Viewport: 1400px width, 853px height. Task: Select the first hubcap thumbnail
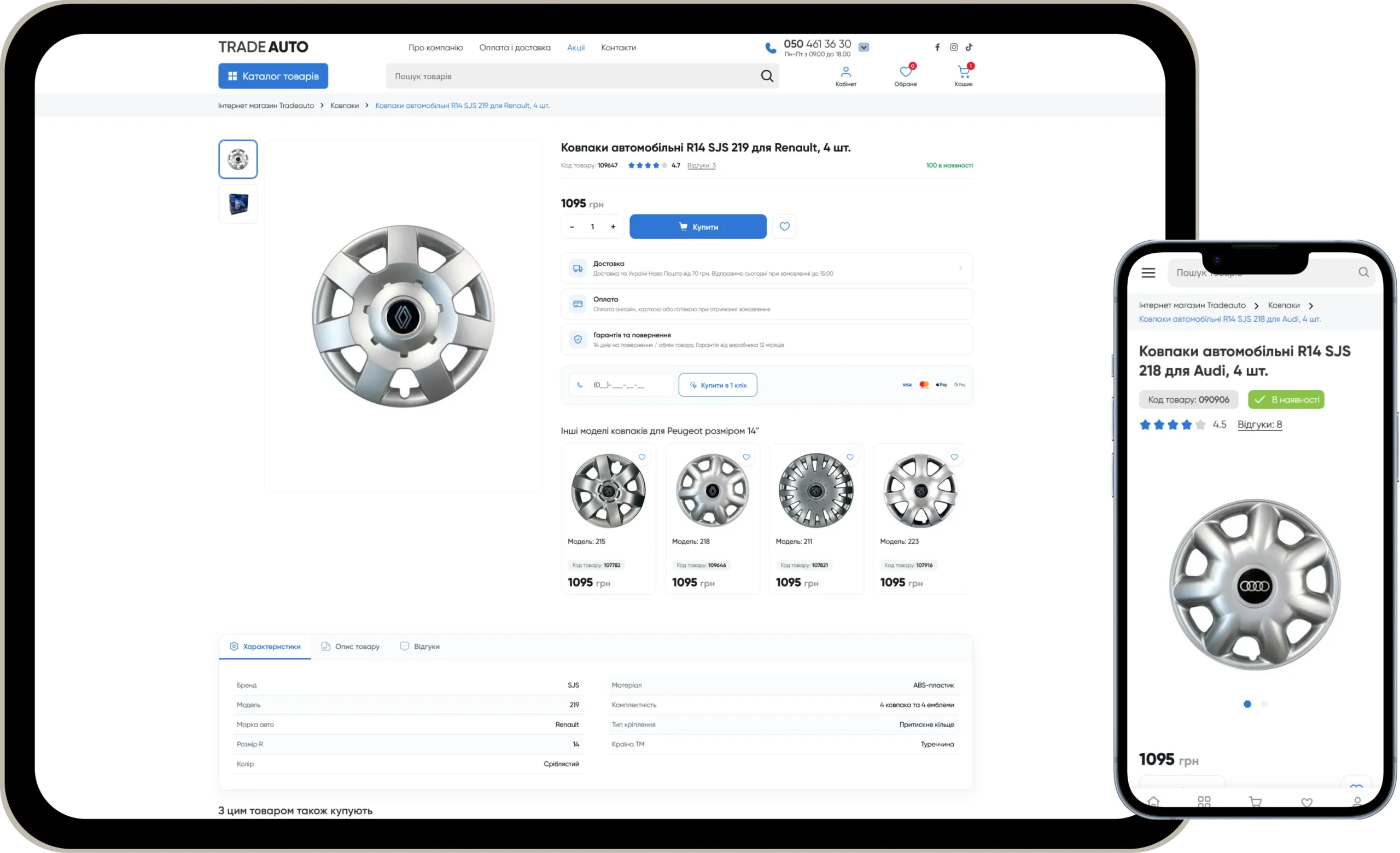(x=238, y=159)
